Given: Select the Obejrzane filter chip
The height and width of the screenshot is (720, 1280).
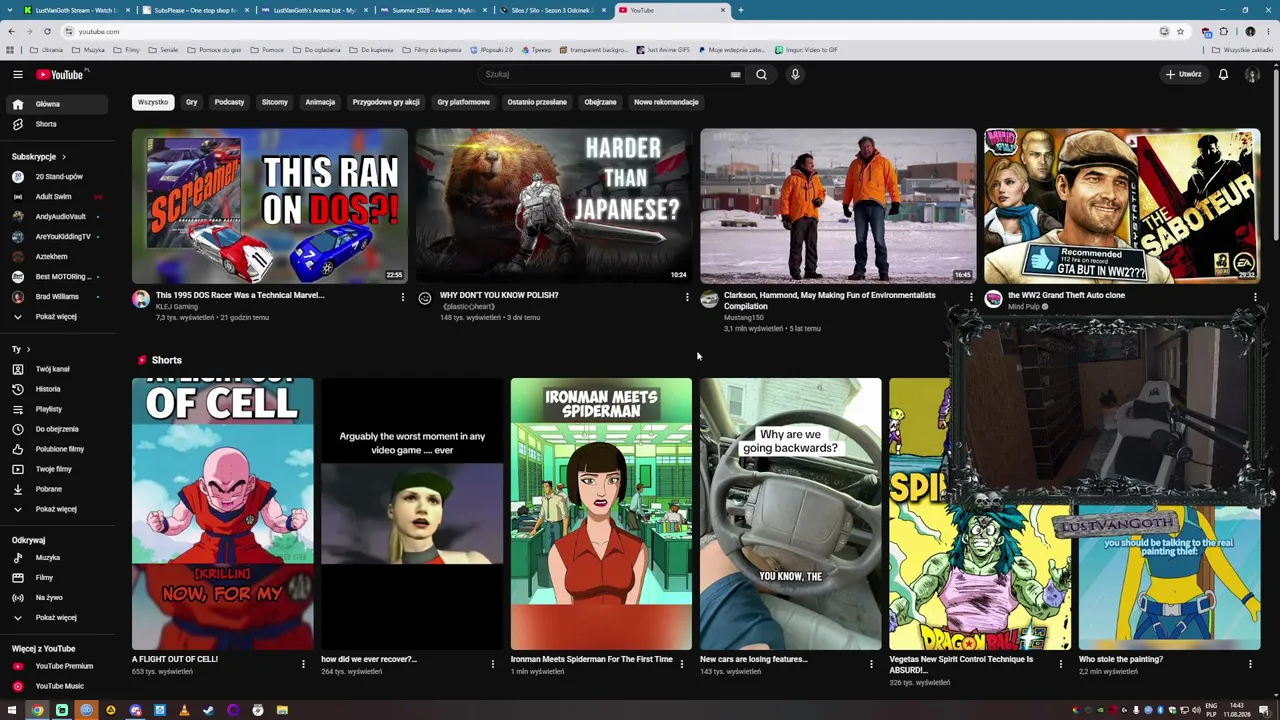Looking at the screenshot, I should coord(600,102).
